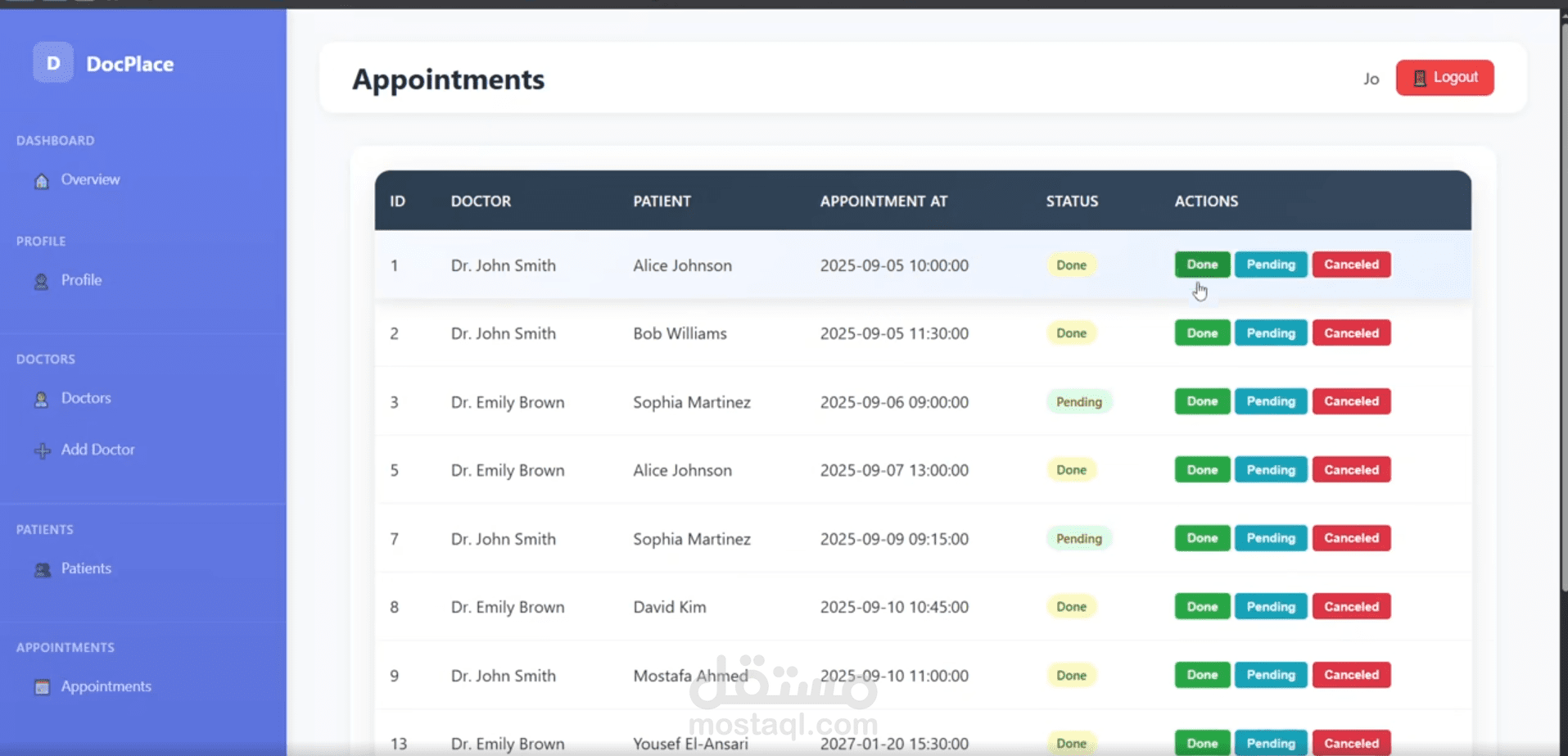
Task: Click the Pending status badge in row 7
Action: [x=1078, y=539]
